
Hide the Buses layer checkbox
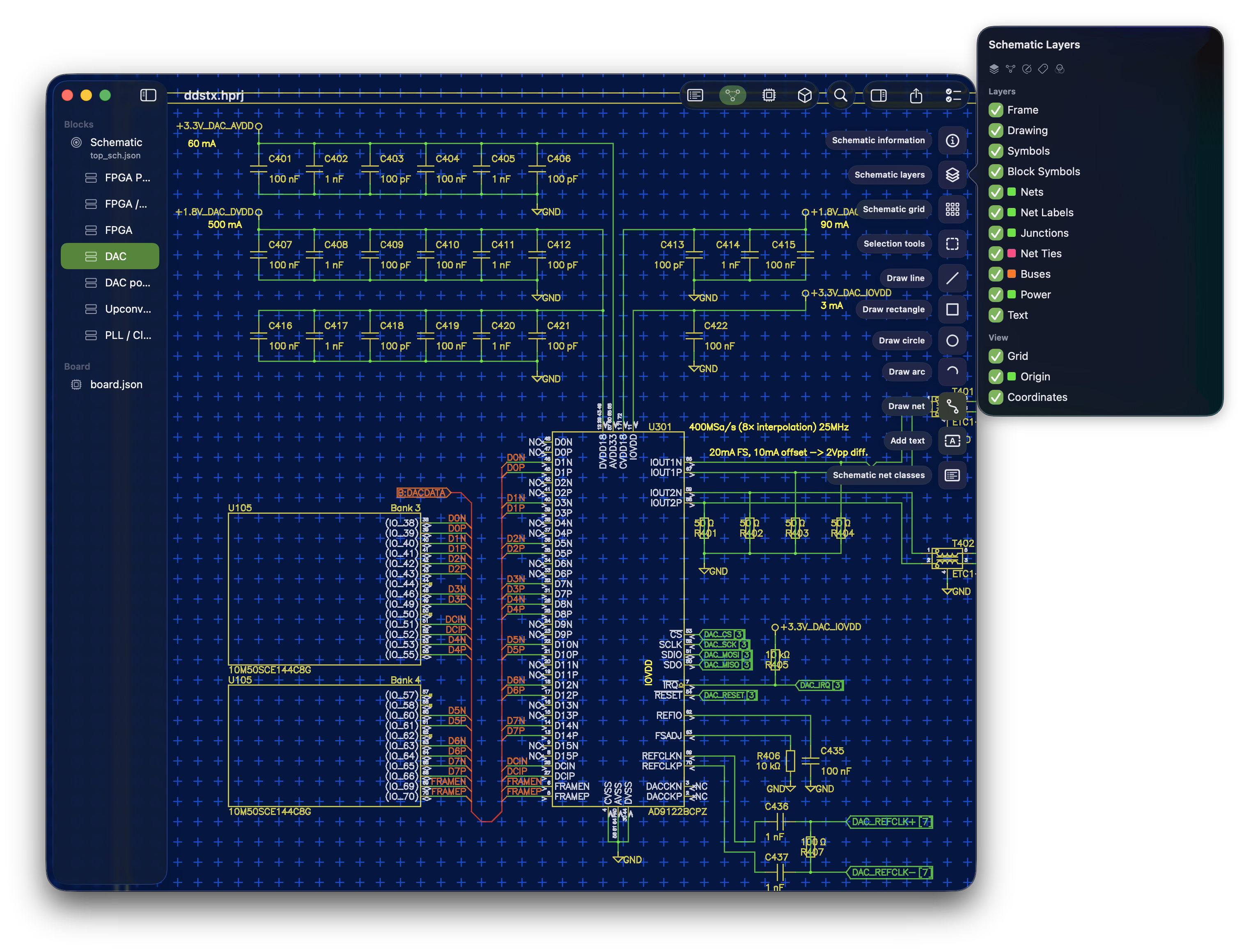coord(995,274)
